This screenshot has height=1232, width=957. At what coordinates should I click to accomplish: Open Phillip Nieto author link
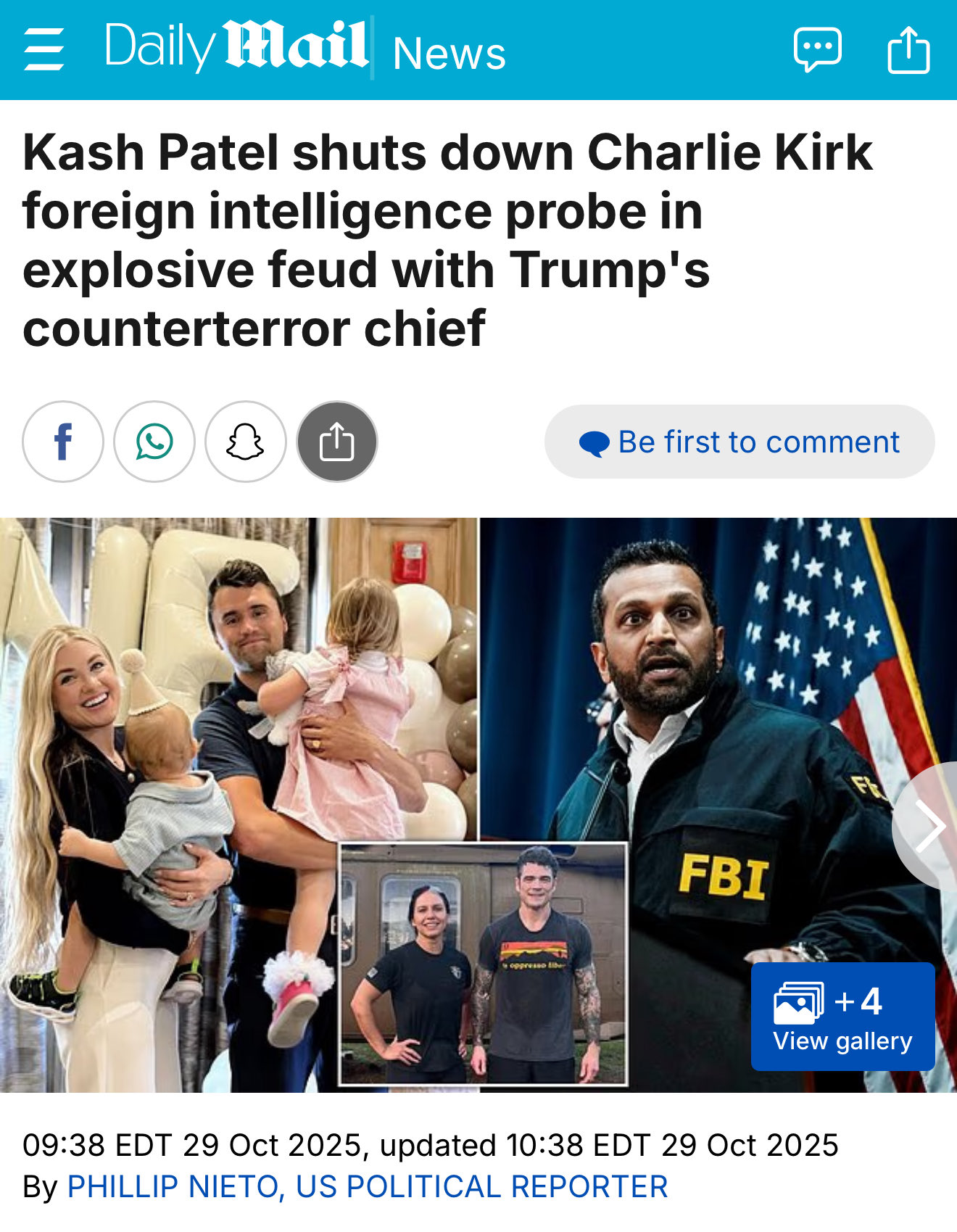(x=367, y=1187)
